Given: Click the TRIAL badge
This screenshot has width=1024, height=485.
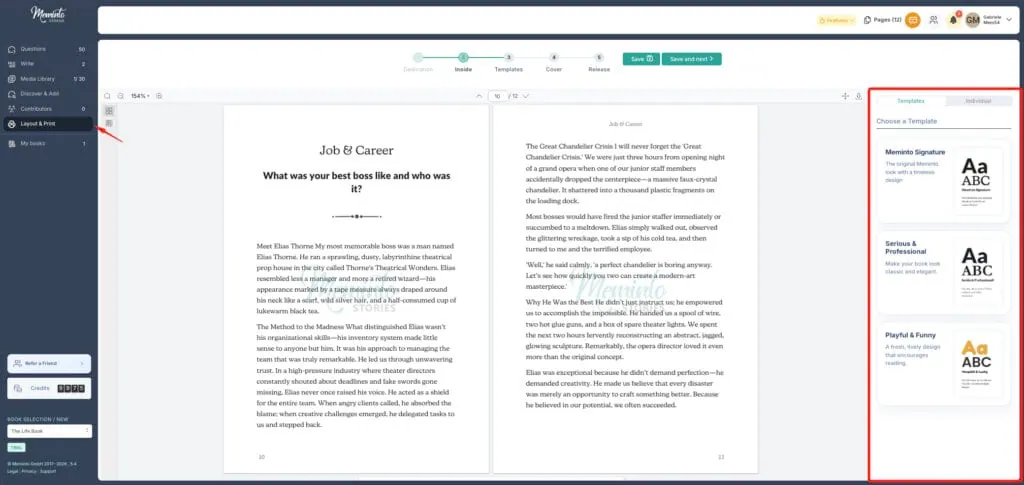Looking at the screenshot, I should (x=16, y=447).
